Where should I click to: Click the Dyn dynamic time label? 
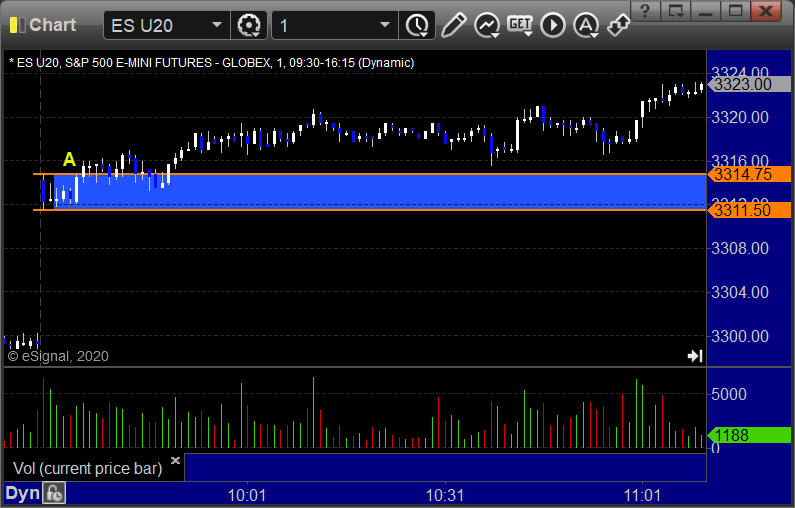22,493
